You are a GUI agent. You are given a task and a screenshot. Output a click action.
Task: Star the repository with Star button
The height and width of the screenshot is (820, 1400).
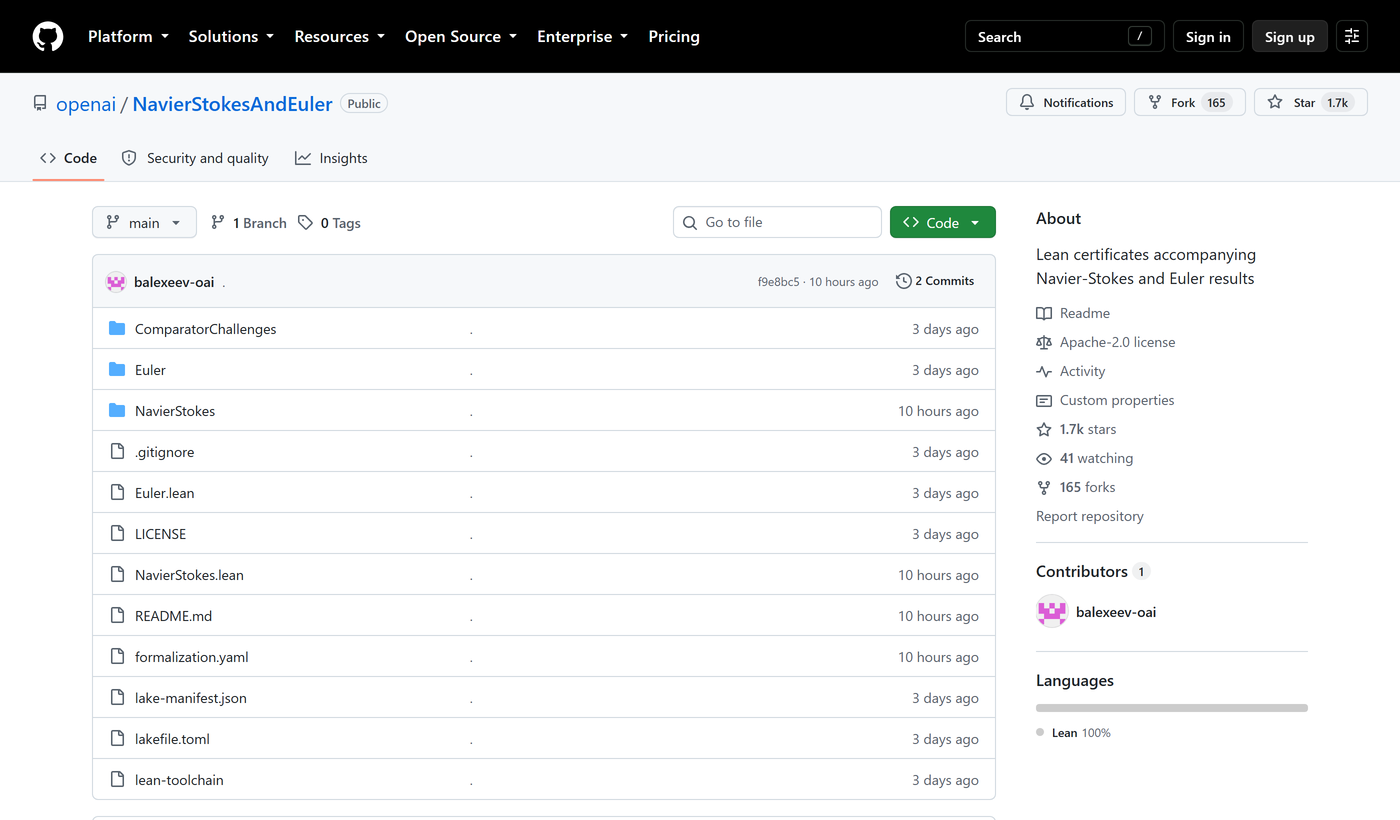[x=1311, y=103]
